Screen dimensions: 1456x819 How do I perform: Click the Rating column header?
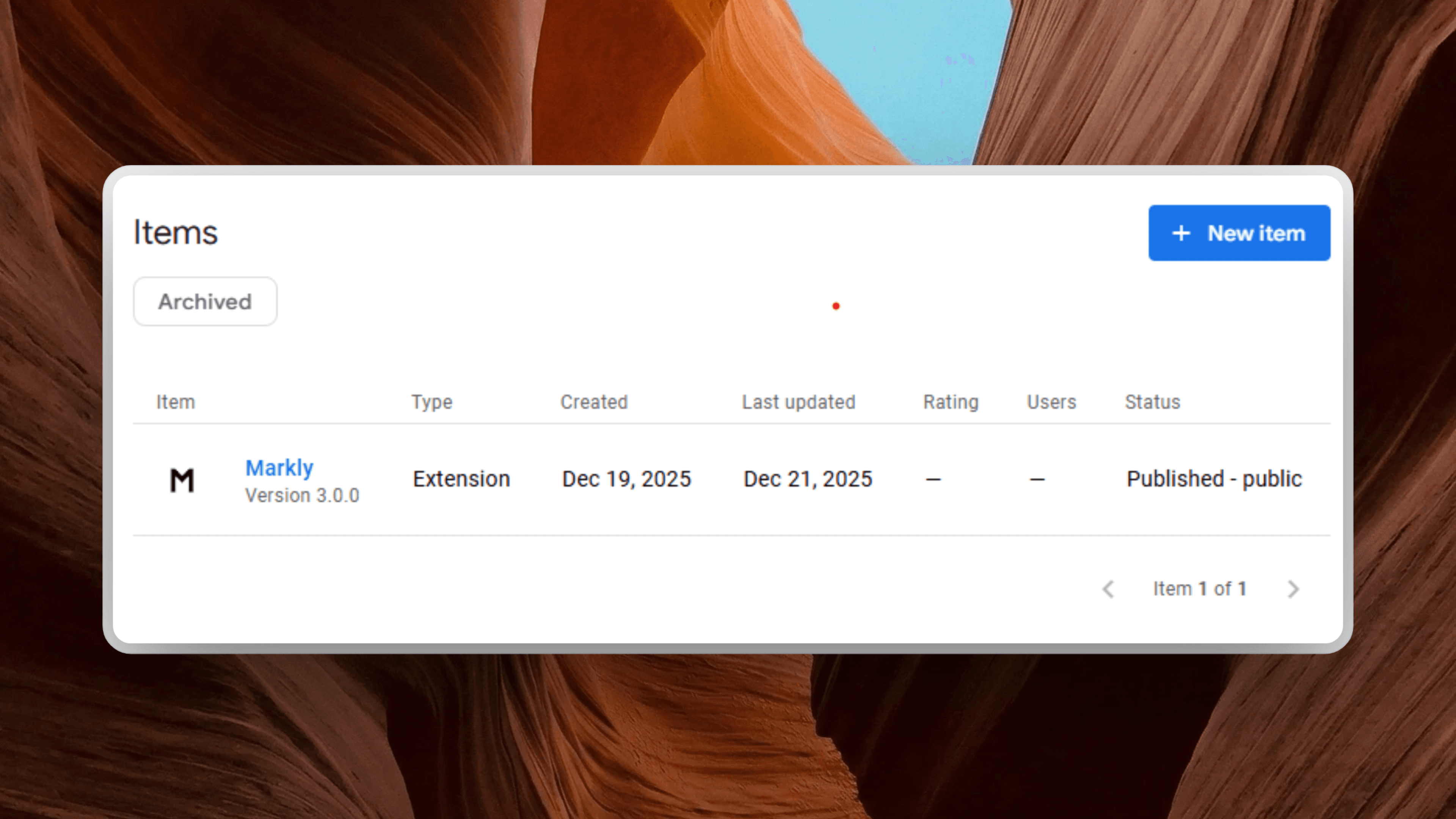point(951,402)
